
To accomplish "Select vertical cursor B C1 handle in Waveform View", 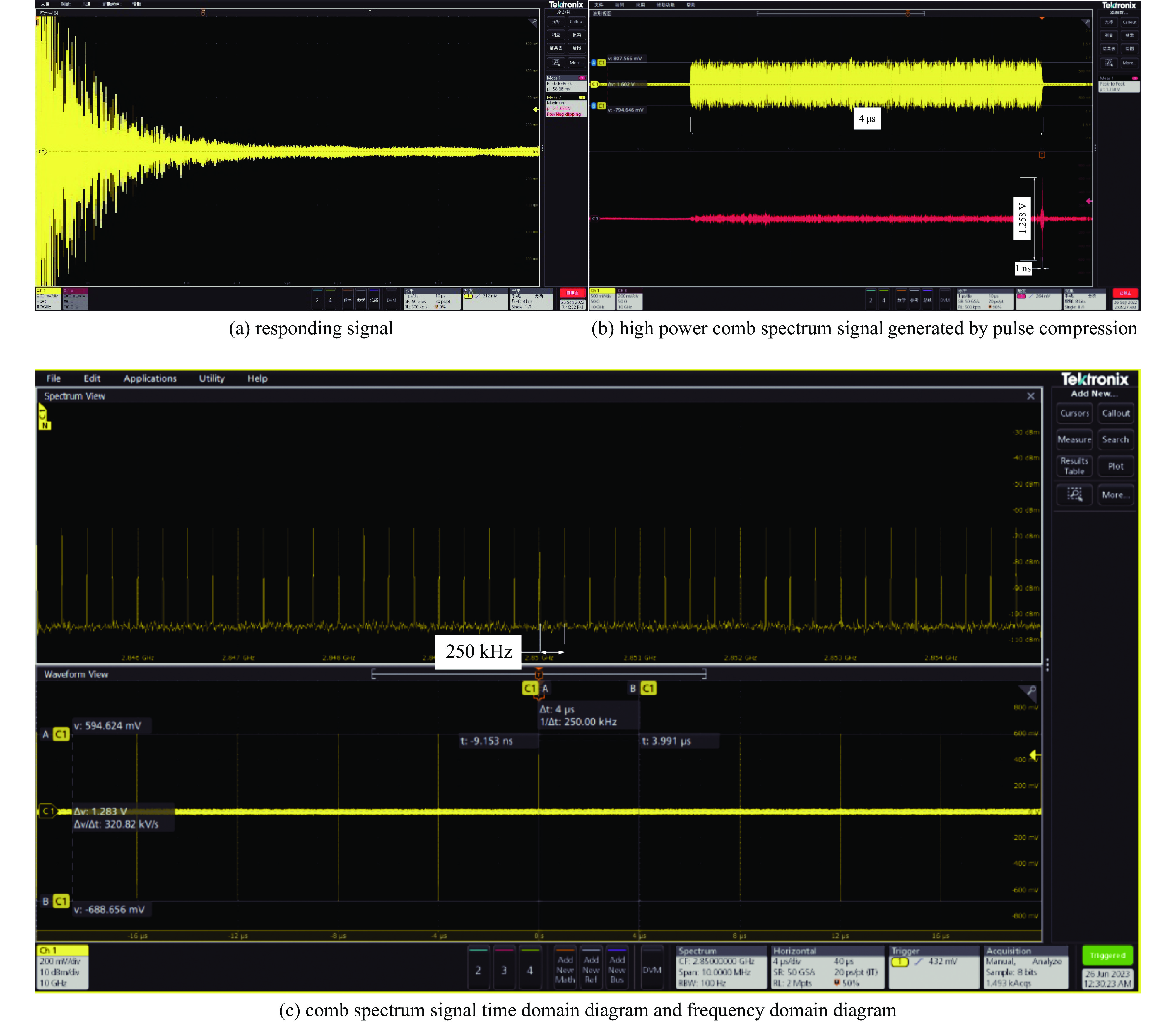I will pyautogui.click(x=643, y=688).
